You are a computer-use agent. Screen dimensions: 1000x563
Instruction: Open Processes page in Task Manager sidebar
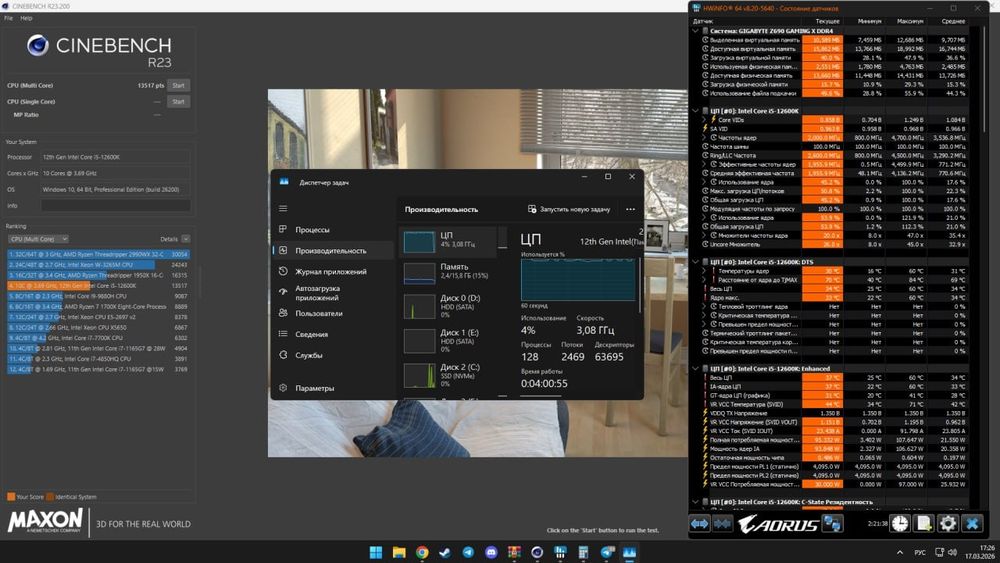tap(332, 230)
